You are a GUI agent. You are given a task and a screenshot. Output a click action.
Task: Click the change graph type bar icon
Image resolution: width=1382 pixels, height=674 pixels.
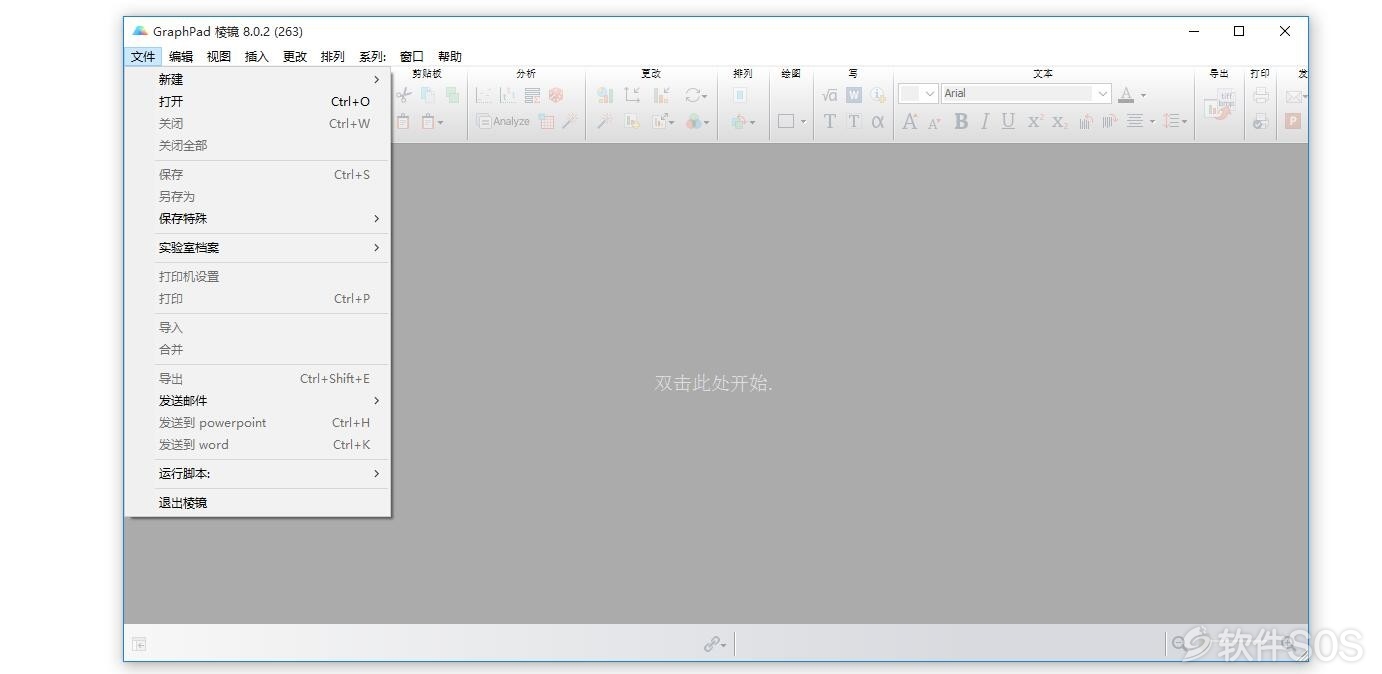click(x=605, y=95)
